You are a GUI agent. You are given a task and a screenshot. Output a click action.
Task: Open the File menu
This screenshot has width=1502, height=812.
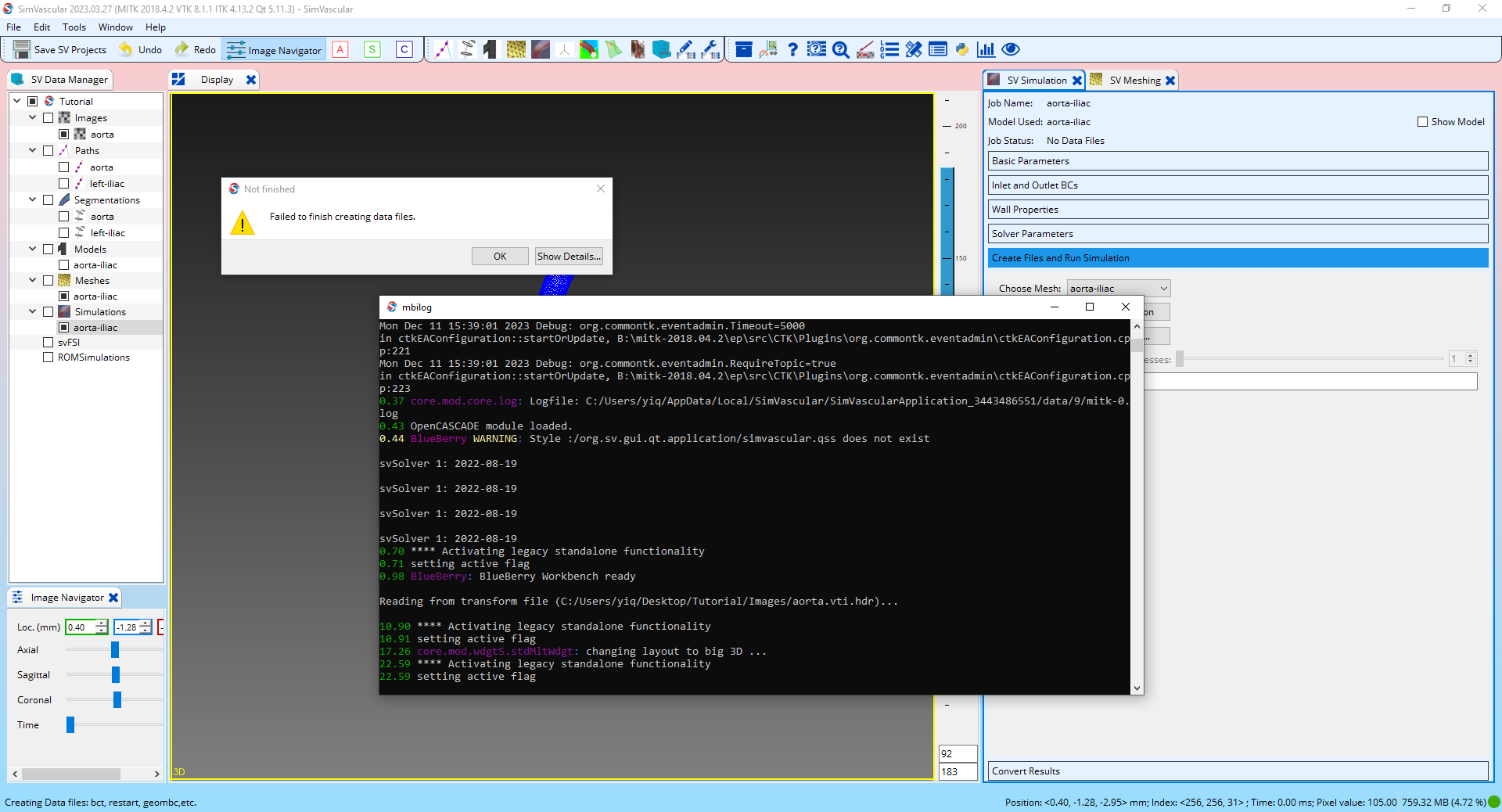[x=13, y=27]
